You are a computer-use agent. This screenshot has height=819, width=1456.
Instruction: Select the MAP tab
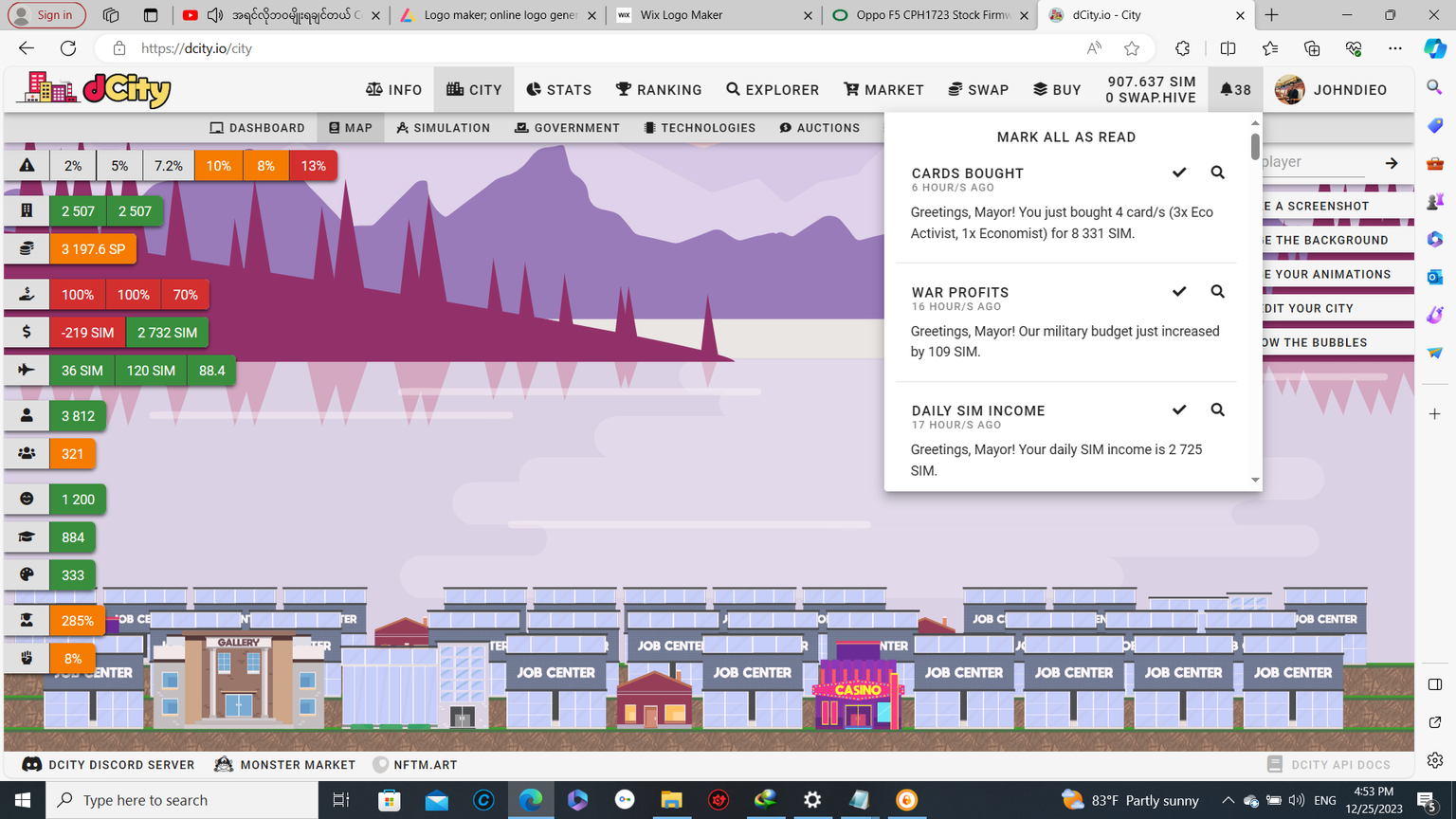[351, 128]
